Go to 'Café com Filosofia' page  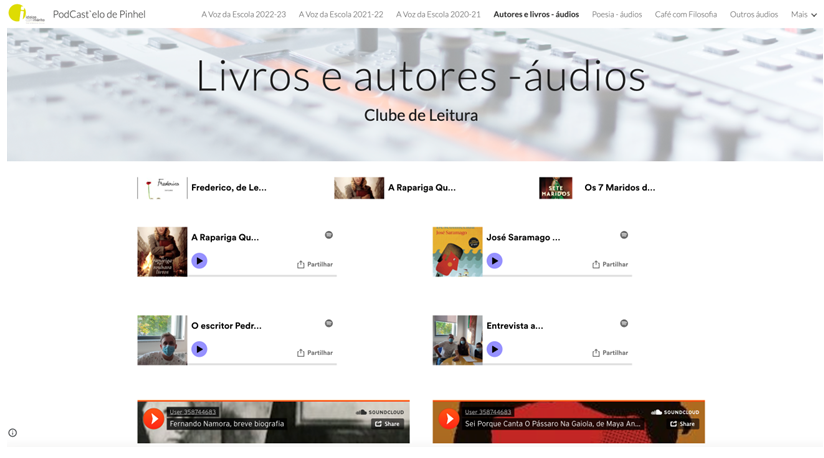(685, 15)
